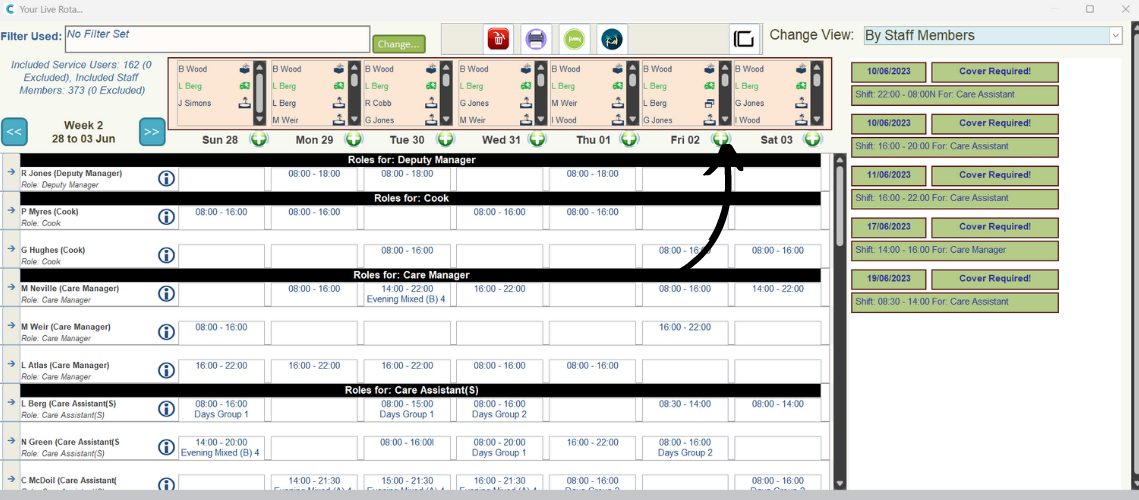Go to previous week with << button
Image resolution: width=1139 pixels, height=500 pixels.
[15, 132]
